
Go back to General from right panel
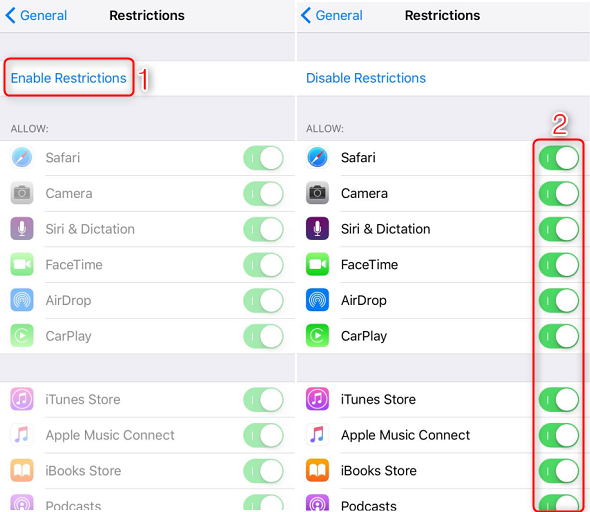pos(331,15)
